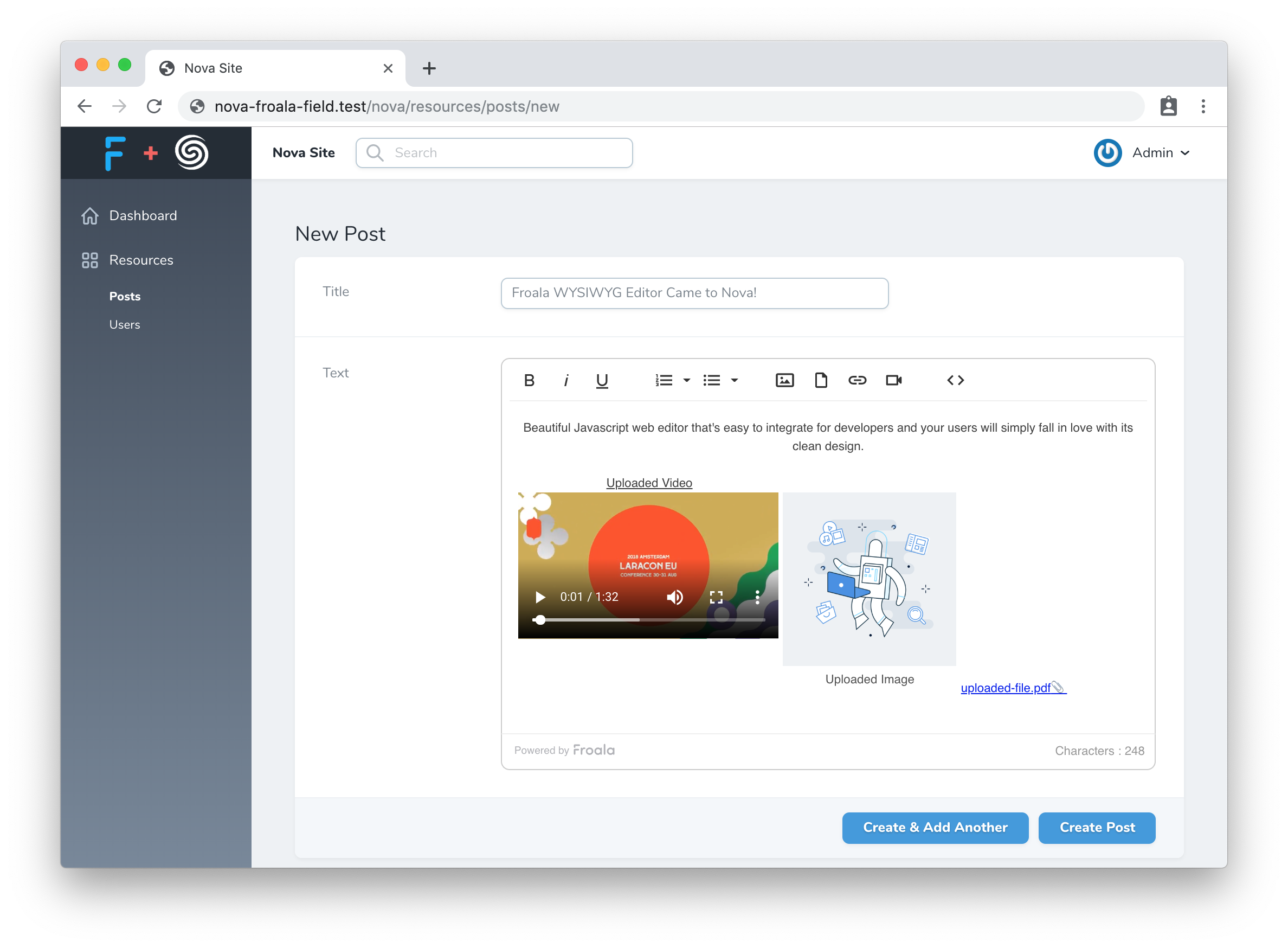Insert an image via the image icon
The image size is (1288, 948).
pyautogui.click(x=784, y=380)
